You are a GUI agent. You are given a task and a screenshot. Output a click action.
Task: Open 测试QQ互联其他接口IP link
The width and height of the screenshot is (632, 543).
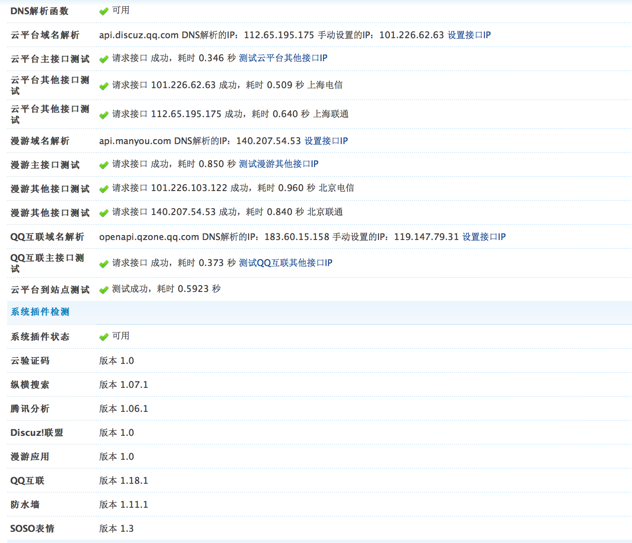pyautogui.click(x=285, y=263)
